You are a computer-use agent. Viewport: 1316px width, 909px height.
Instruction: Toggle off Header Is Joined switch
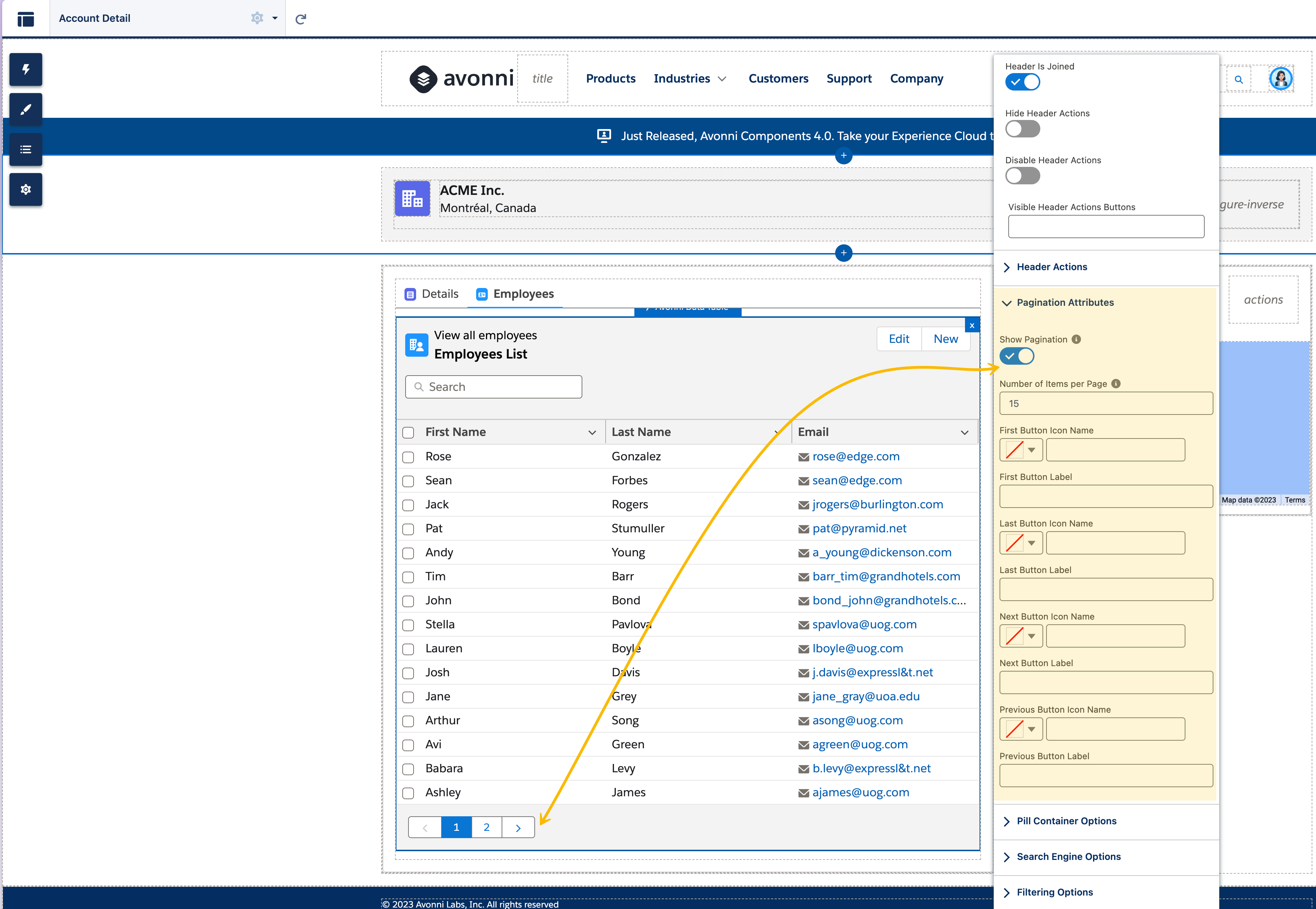tap(1022, 82)
